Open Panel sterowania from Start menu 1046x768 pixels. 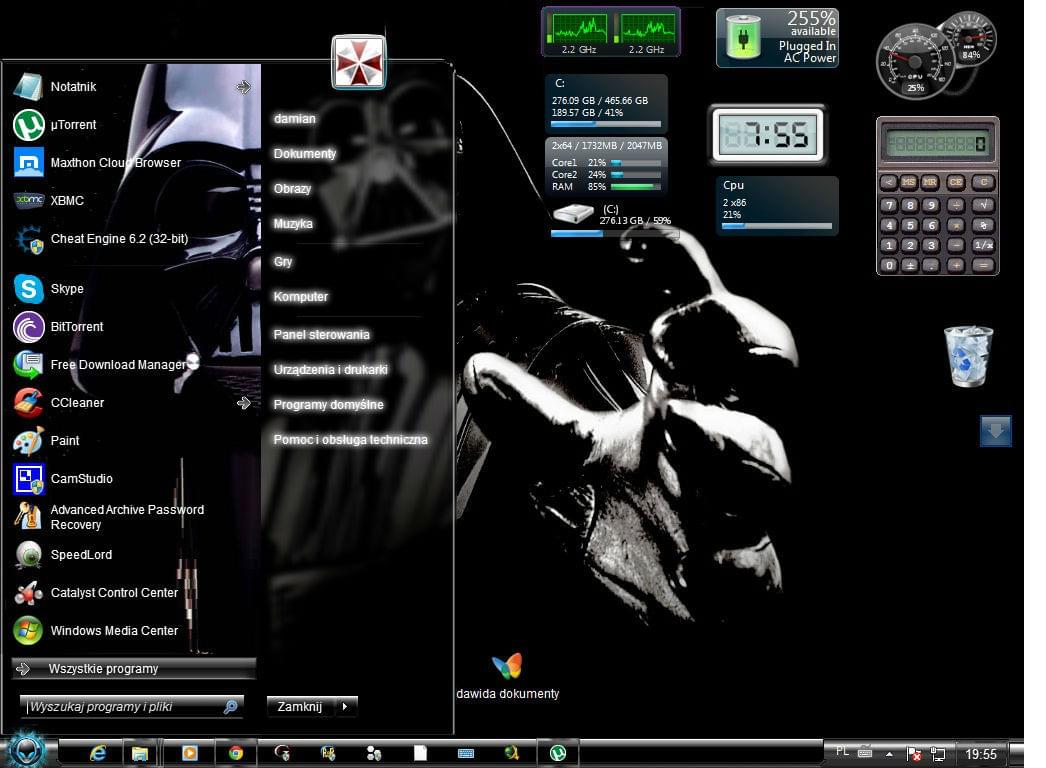[321, 335]
